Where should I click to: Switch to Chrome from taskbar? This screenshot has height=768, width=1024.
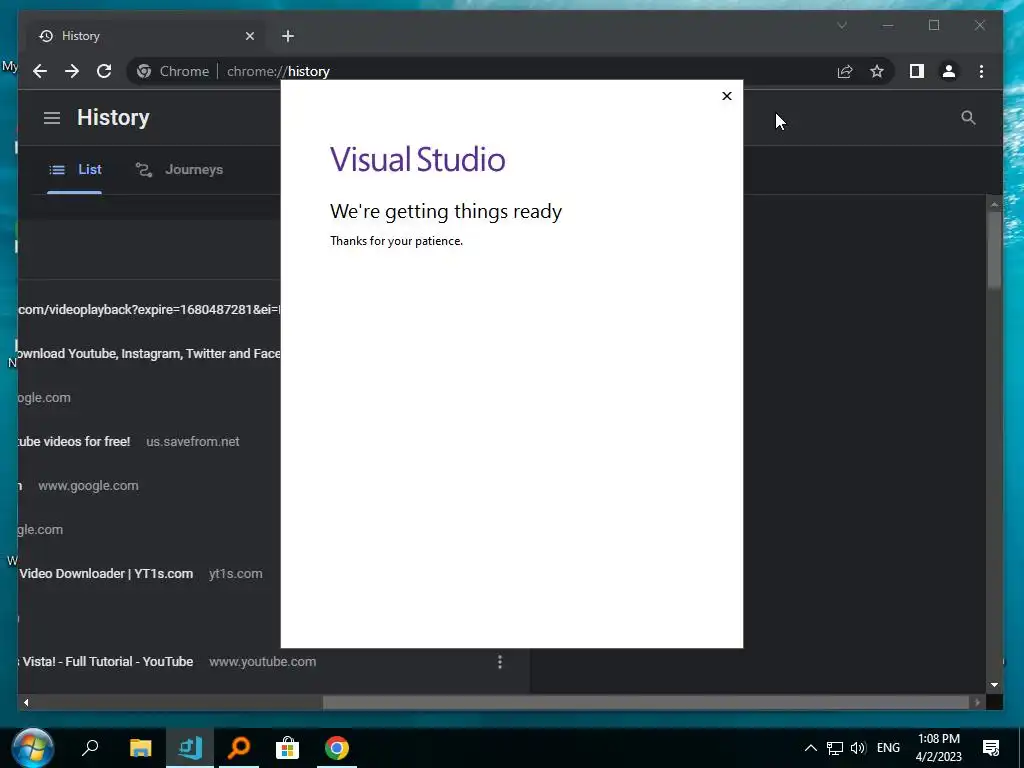point(336,748)
